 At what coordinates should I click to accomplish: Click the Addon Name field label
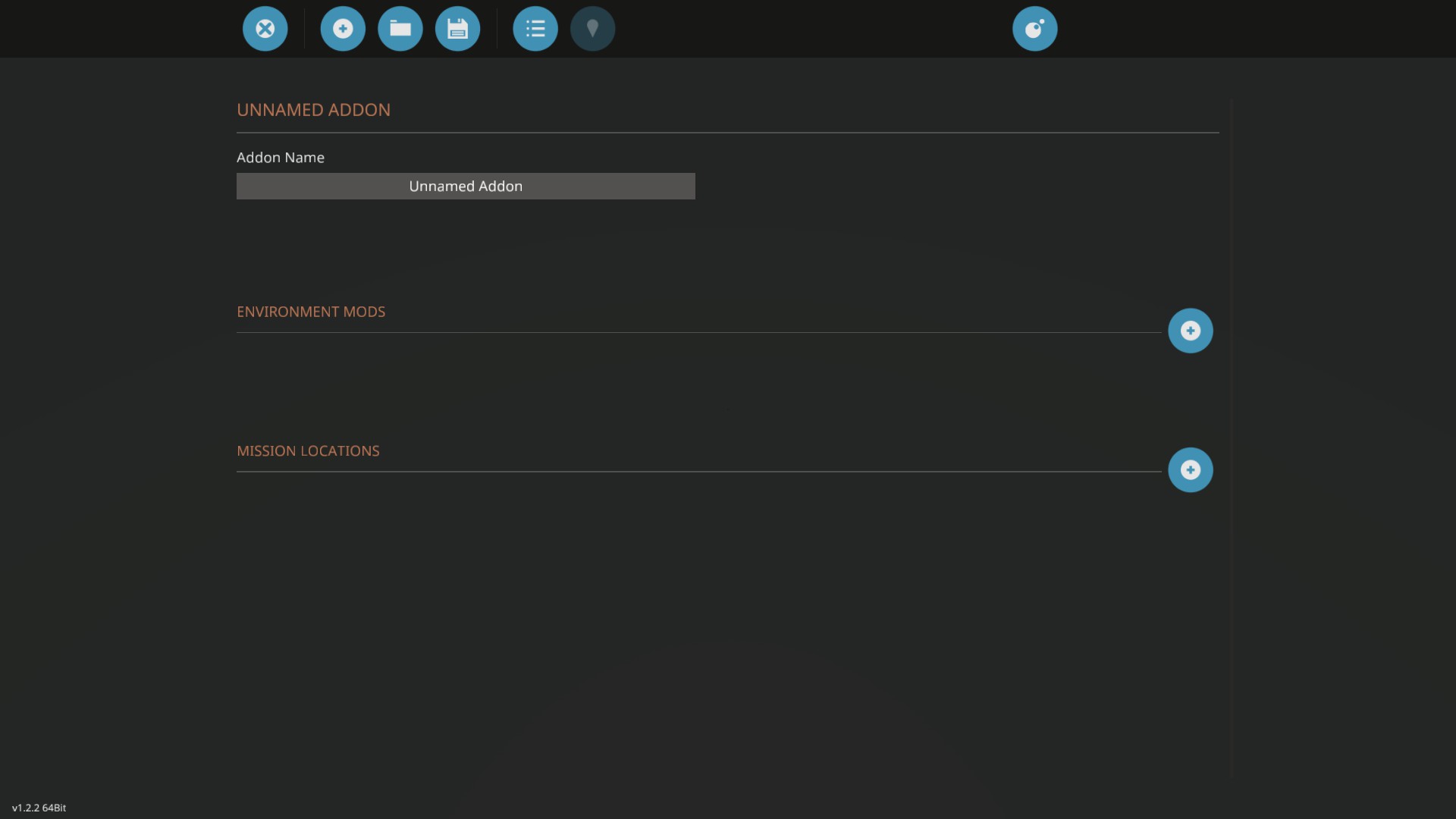click(281, 158)
